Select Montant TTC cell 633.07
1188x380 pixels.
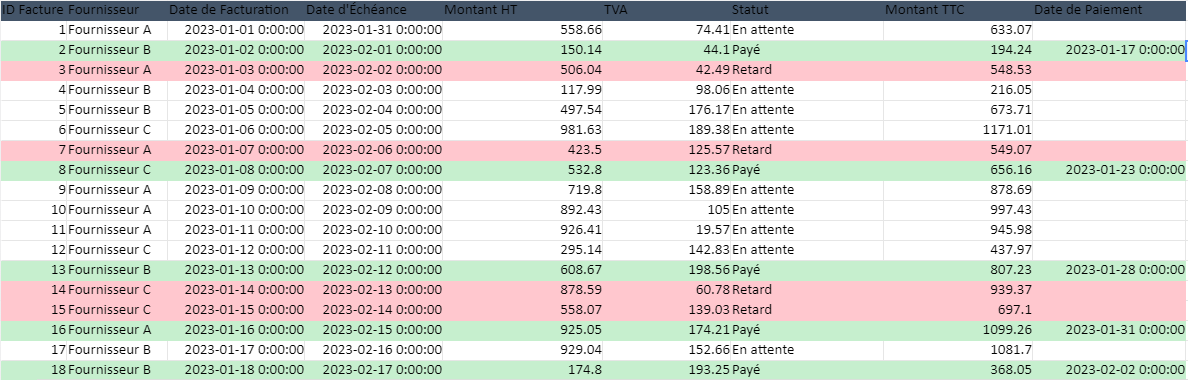click(x=958, y=30)
